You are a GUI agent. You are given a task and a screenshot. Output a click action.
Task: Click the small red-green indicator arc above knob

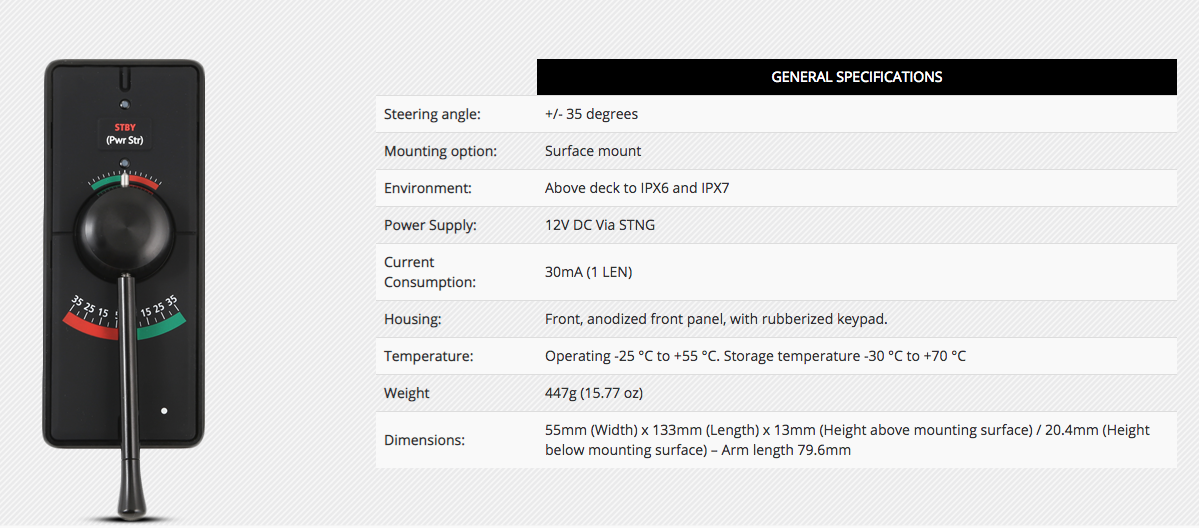125,181
